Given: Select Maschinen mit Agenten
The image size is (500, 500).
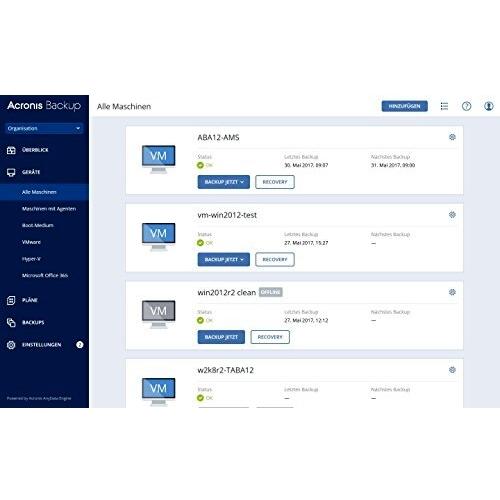Looking at the screenshot, I should pos(49,209).
